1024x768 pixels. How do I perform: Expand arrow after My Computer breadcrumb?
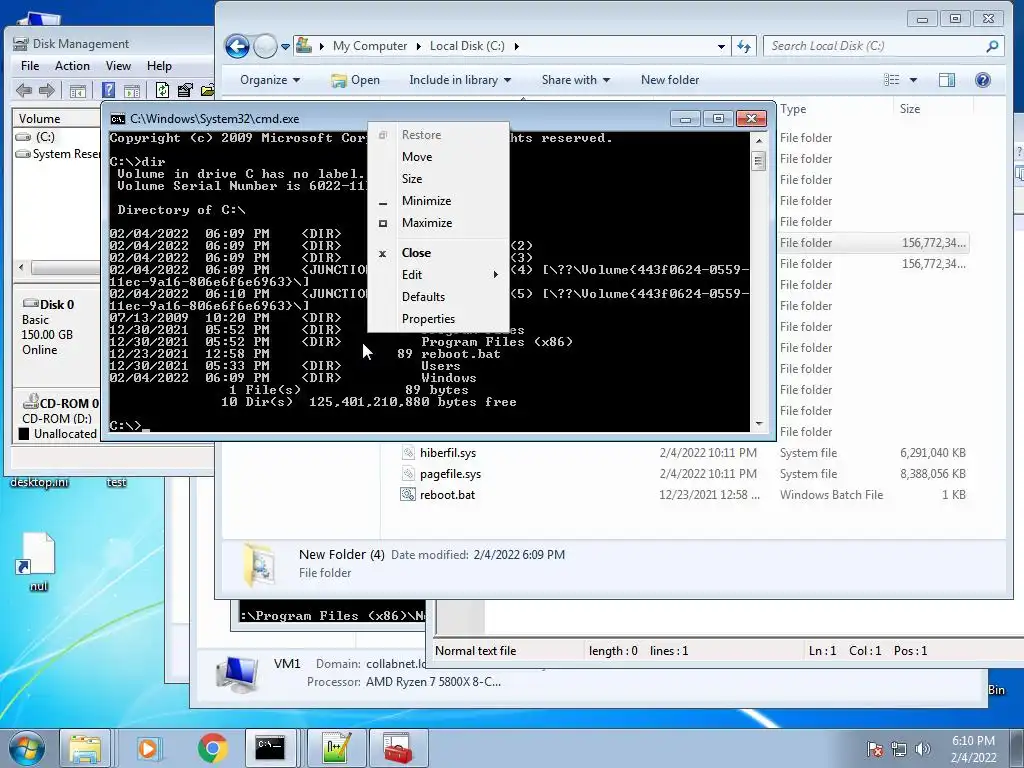point(419,46)
